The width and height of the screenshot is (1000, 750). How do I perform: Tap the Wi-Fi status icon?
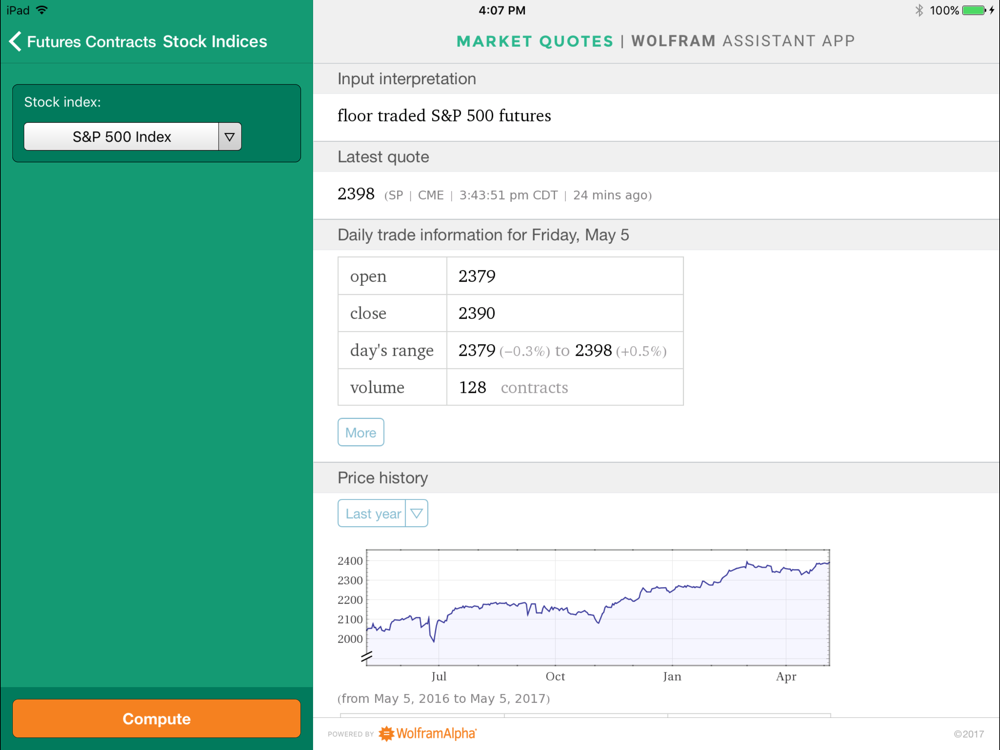(x=42, y=10)
